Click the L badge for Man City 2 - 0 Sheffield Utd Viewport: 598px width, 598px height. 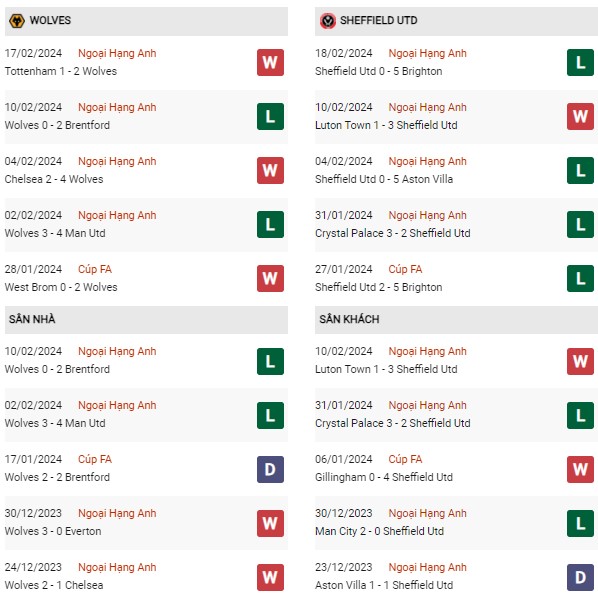tap(580, 523)
